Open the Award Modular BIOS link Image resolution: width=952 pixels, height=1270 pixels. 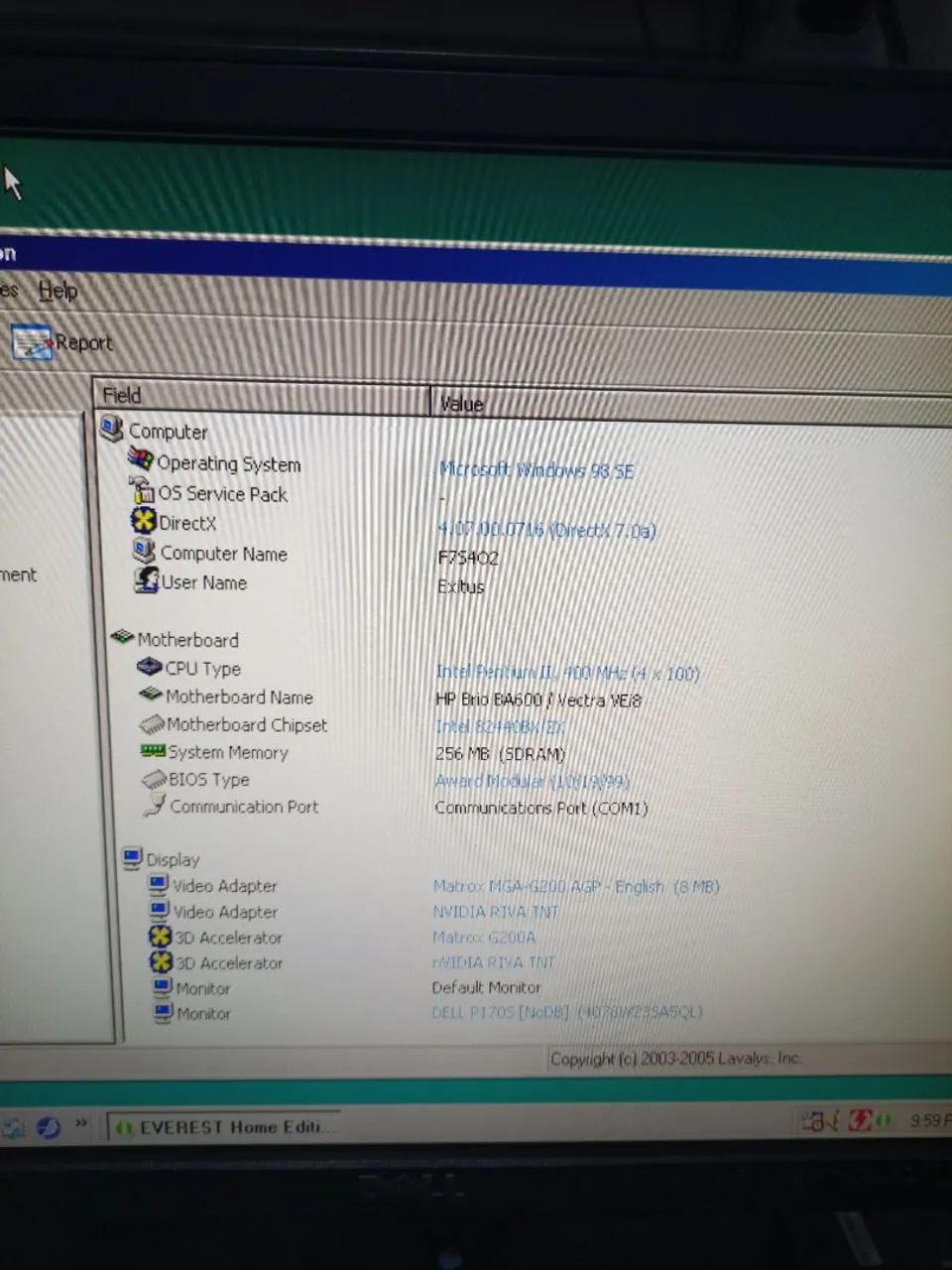coord(533,782)
